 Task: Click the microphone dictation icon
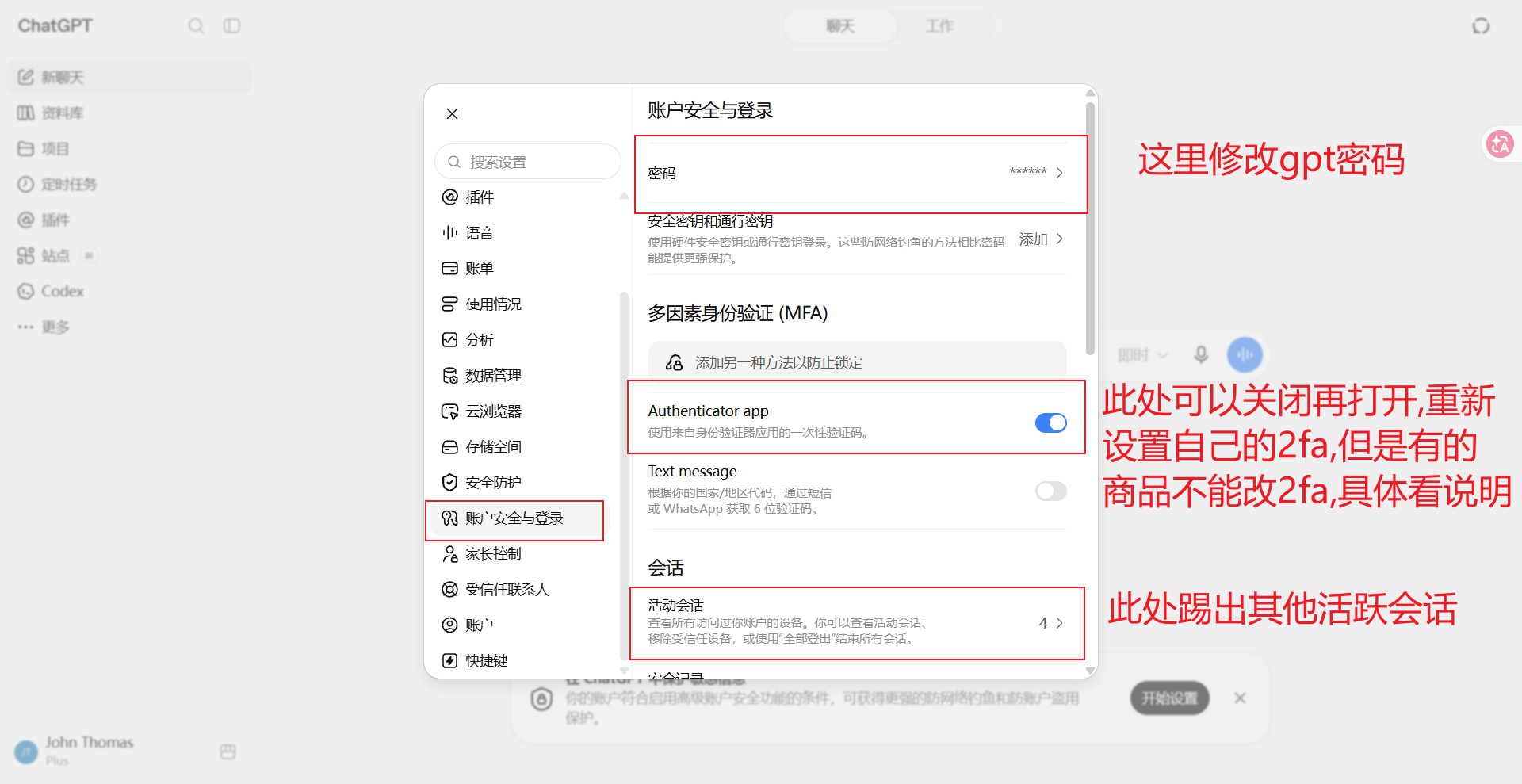(1201, 355)
